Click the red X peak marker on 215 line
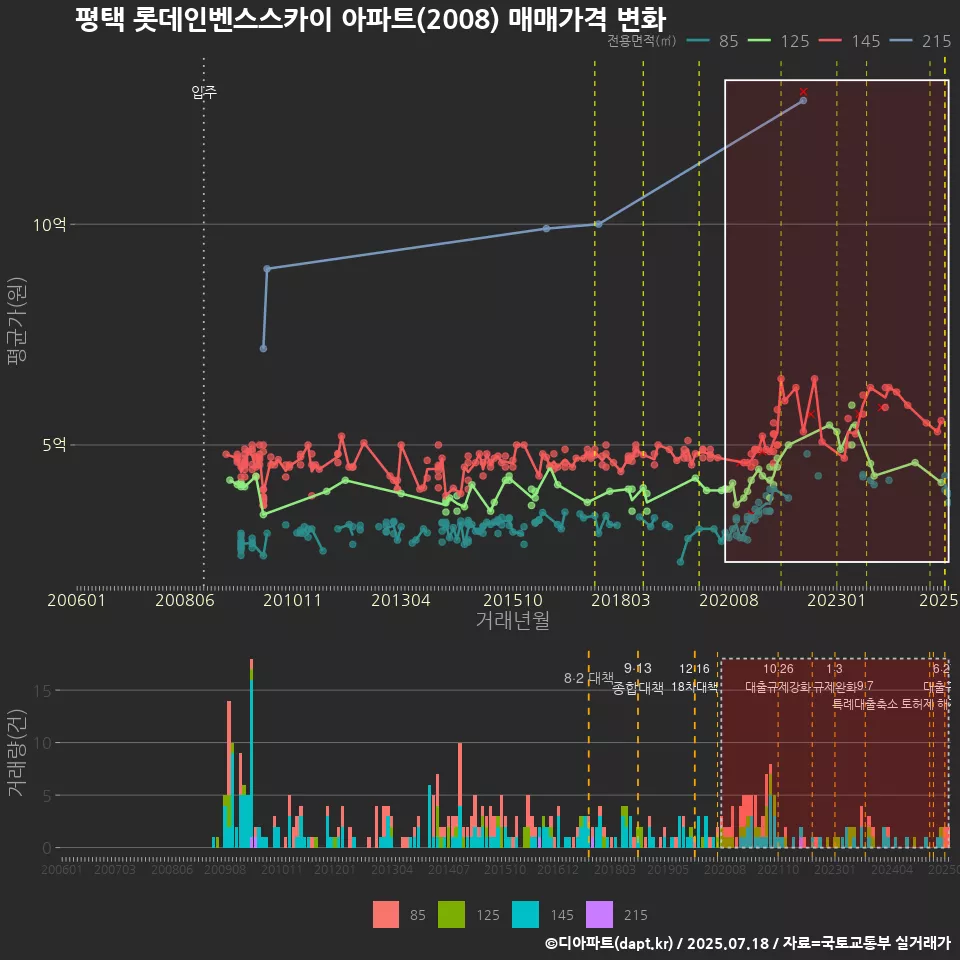The width and height of the screenshot is (960, 960). (803, 92)
